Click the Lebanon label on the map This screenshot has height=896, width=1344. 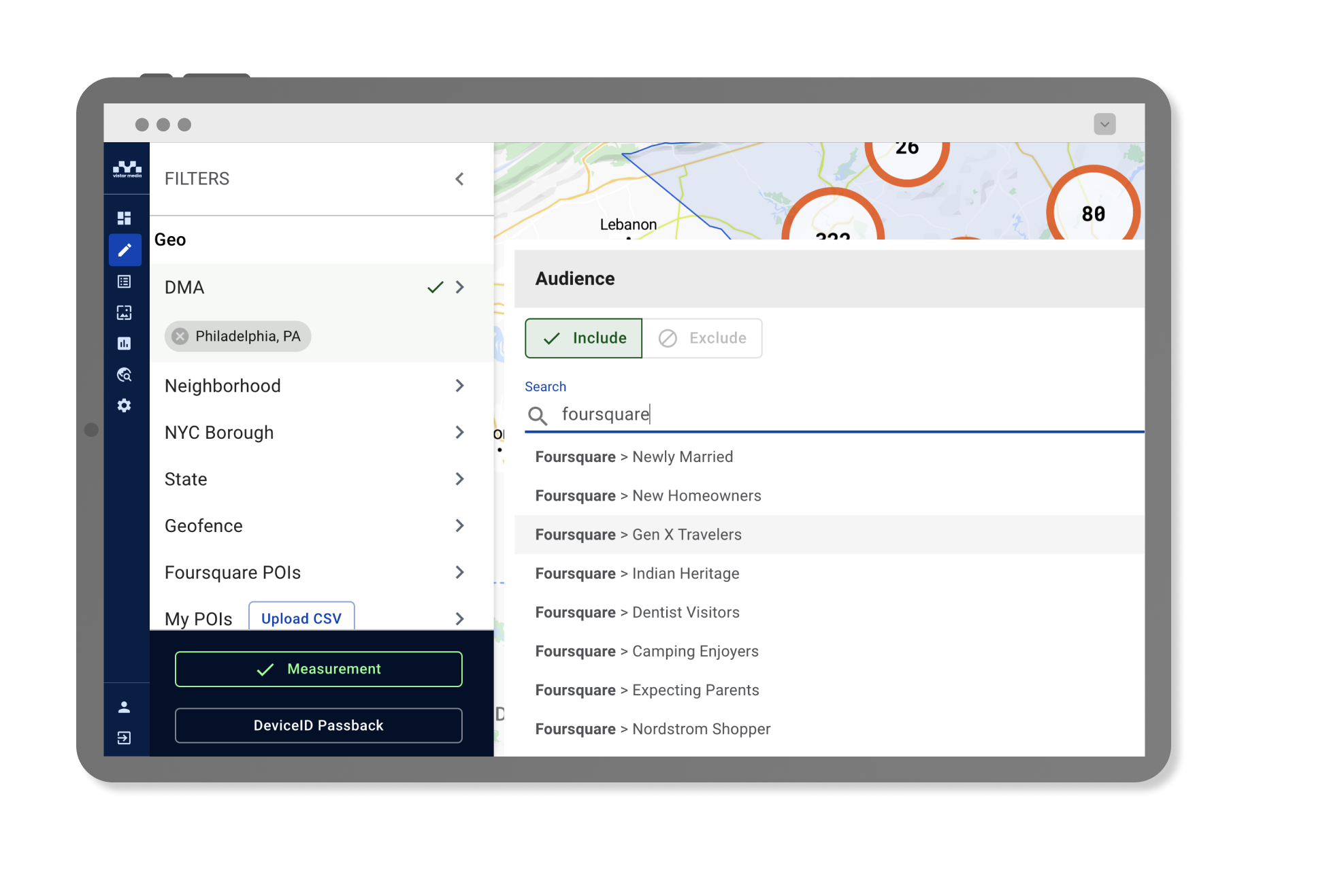tap(628, 225)
